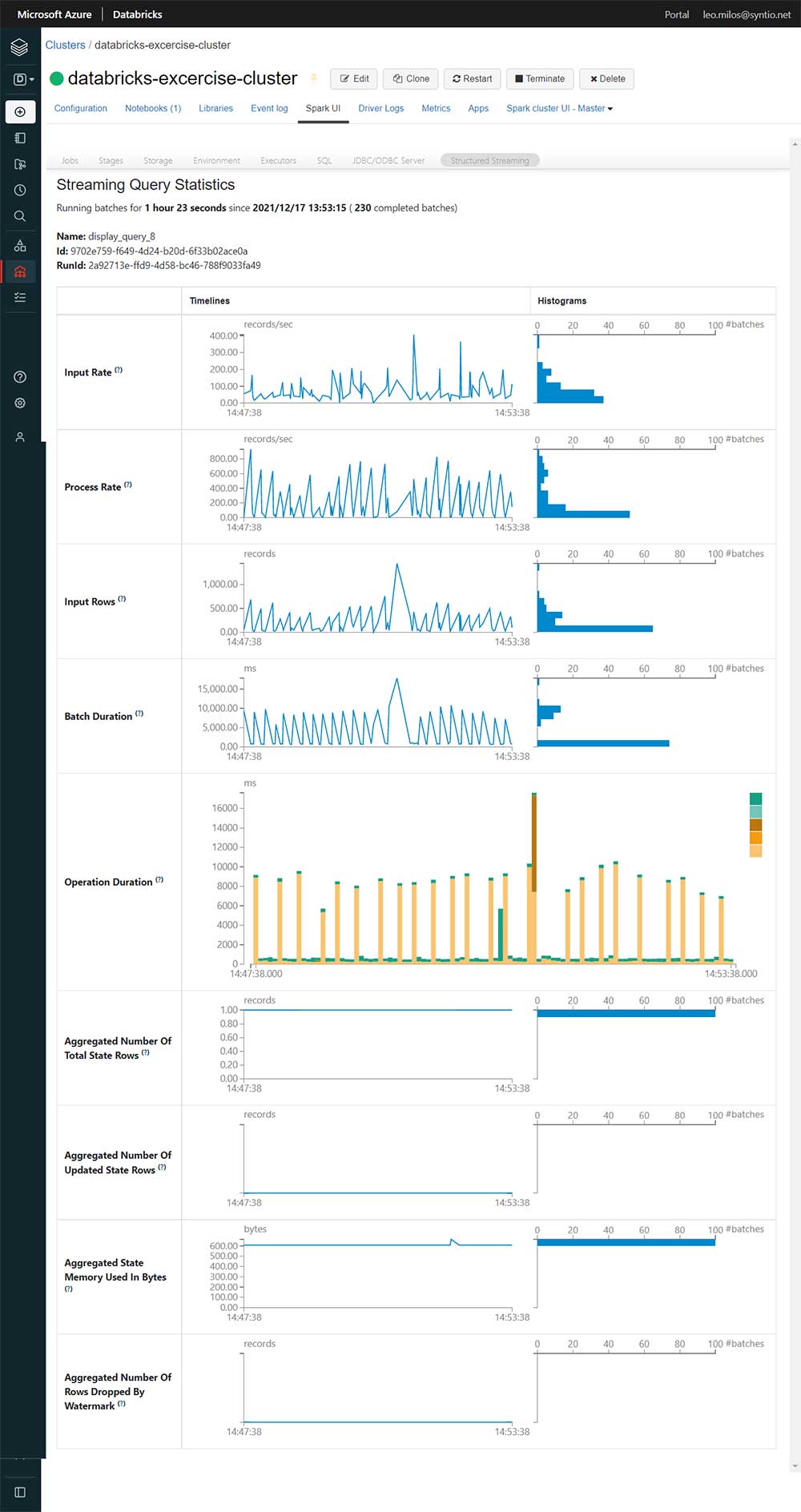Click the Edit cluster button
Screen dimensions: 801x1512
click(355, 78)
